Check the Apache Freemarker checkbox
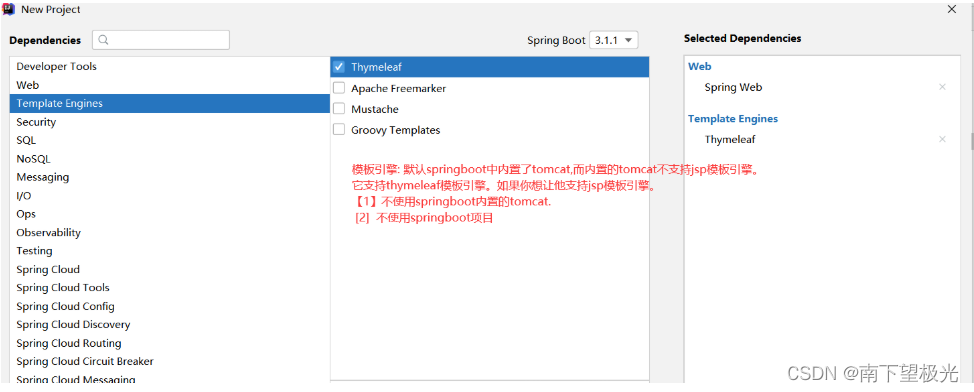This screenshot has width=974, height=392. click(x=339, y=88)
